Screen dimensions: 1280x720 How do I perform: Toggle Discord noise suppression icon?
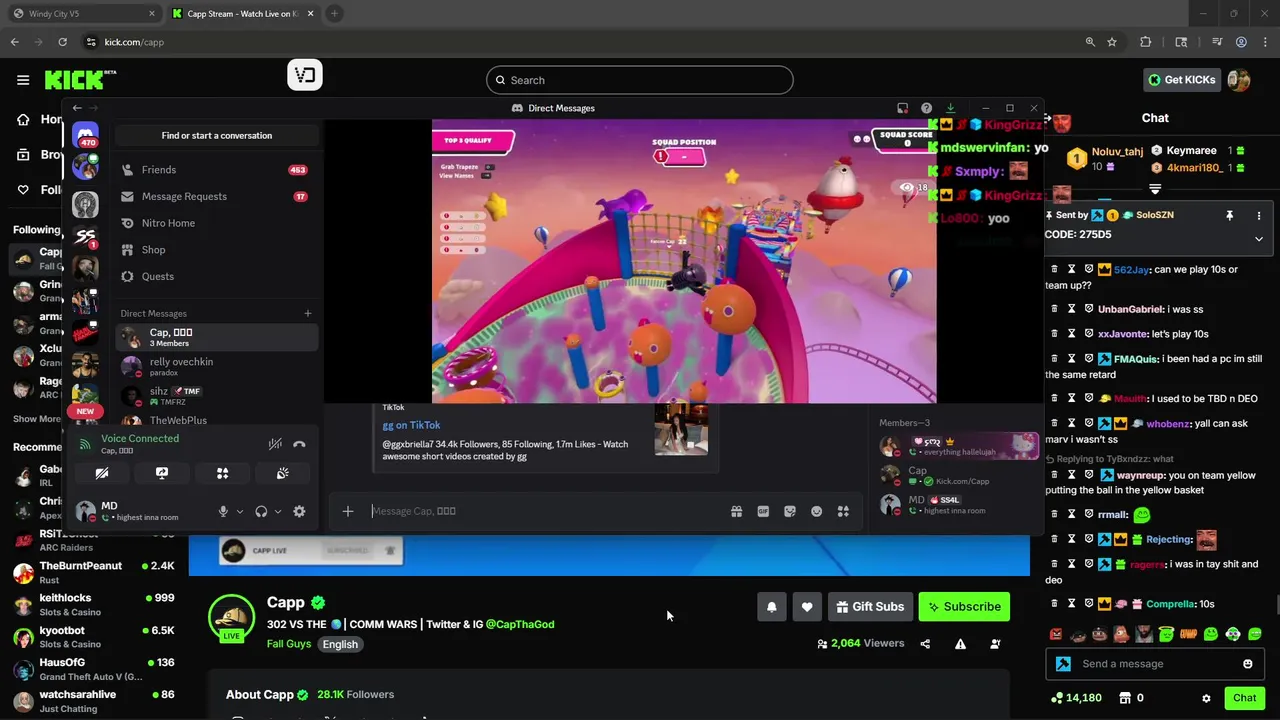(x=275, y=444)
